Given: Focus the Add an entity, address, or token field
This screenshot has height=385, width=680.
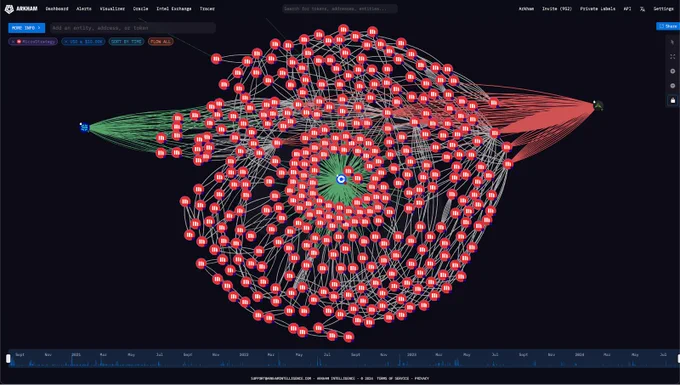Looking at the screenshot, I should 133,28.
